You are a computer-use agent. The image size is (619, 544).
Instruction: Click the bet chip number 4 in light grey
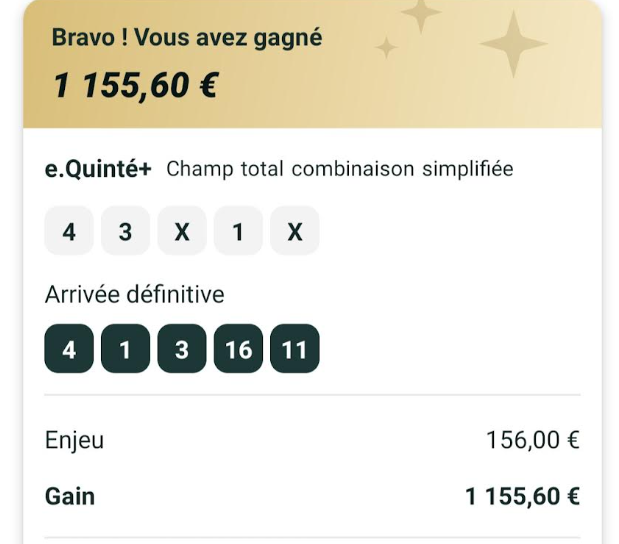[69, 232]
